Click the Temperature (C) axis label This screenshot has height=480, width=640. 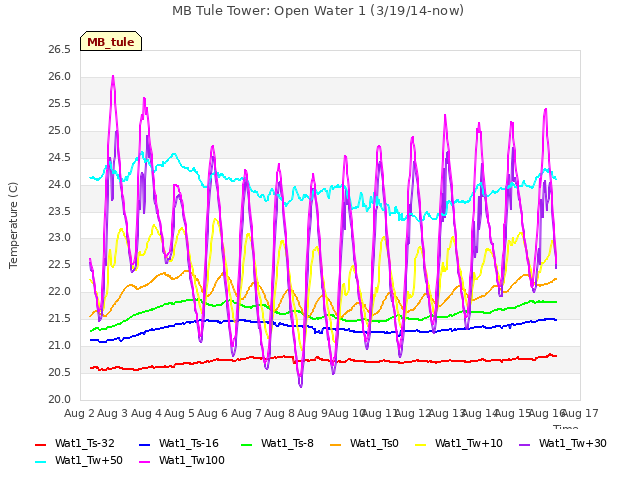[13, 225]
